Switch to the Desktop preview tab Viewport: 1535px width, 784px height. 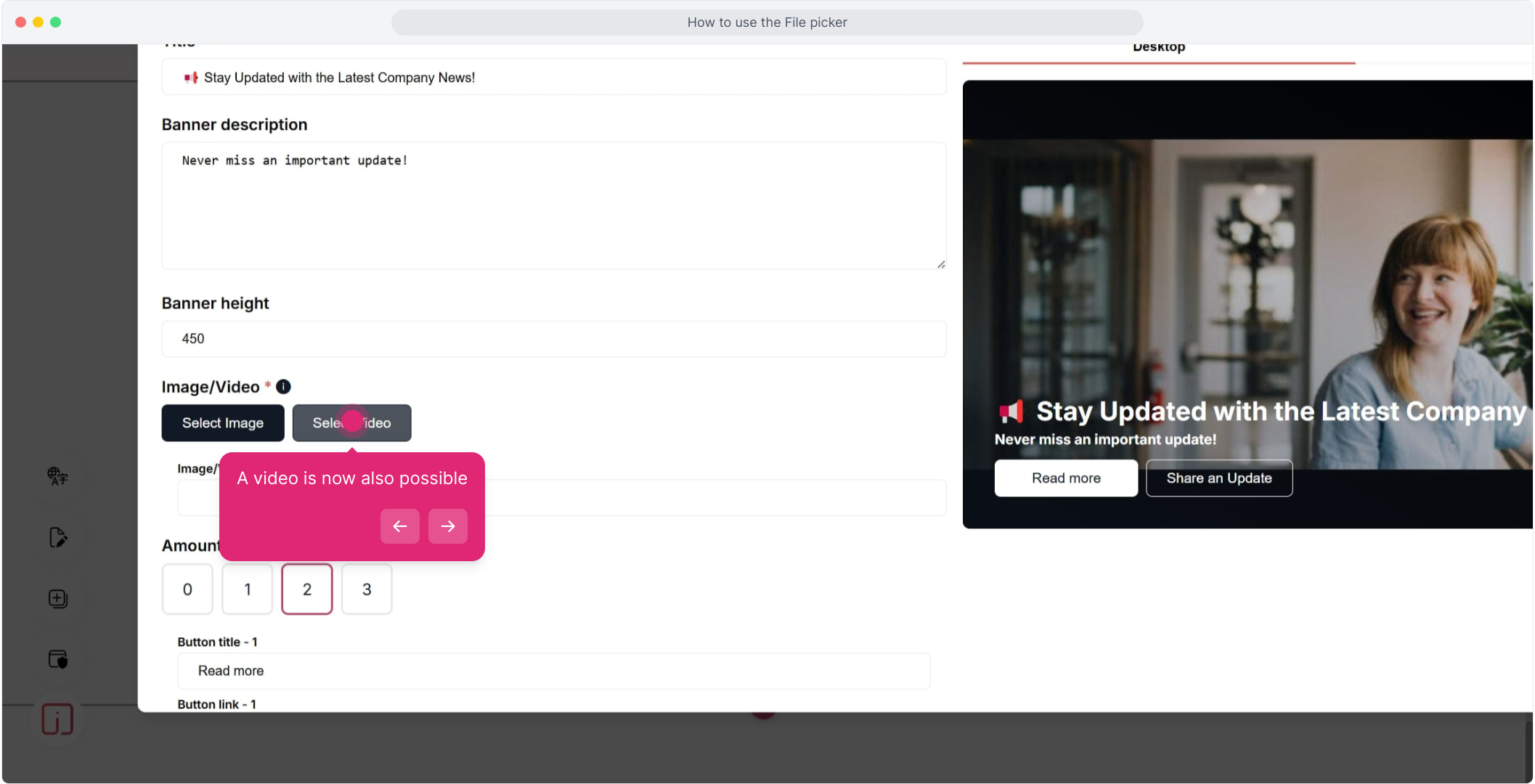point(1159,49)
